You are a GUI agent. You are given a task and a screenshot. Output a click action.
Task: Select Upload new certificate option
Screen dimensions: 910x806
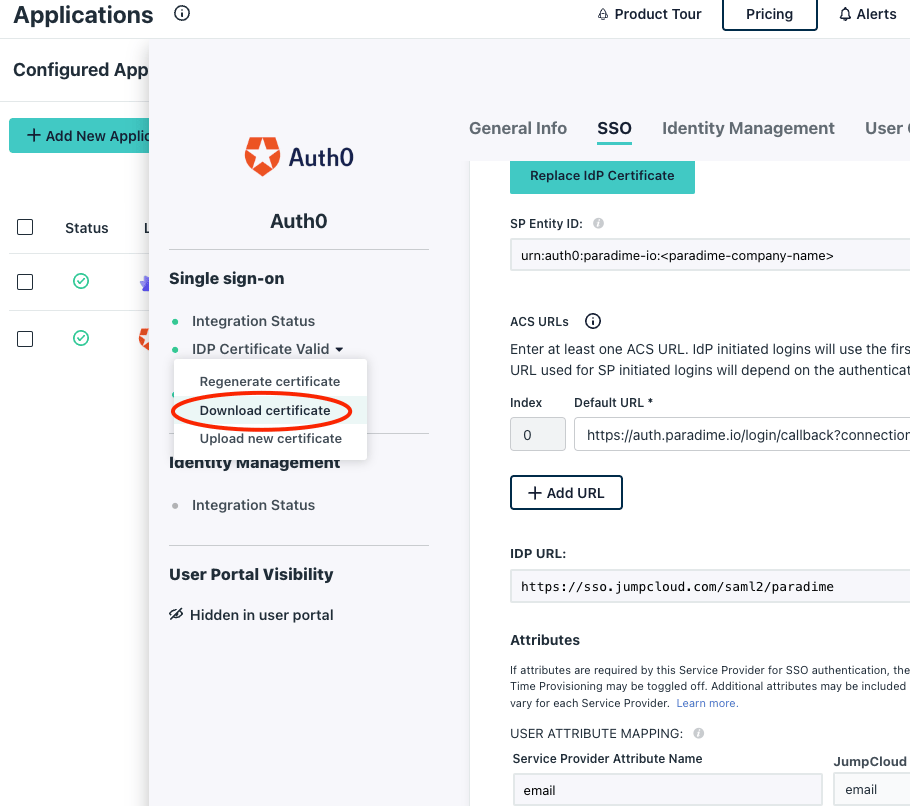coord(270,439)
